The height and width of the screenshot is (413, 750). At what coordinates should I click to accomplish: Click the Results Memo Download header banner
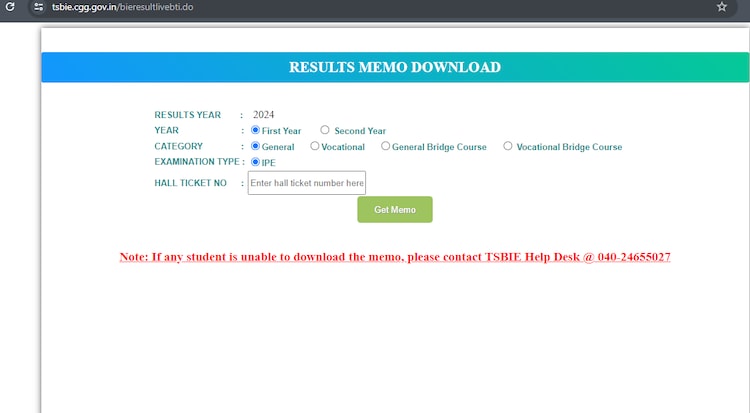point(395,68)
